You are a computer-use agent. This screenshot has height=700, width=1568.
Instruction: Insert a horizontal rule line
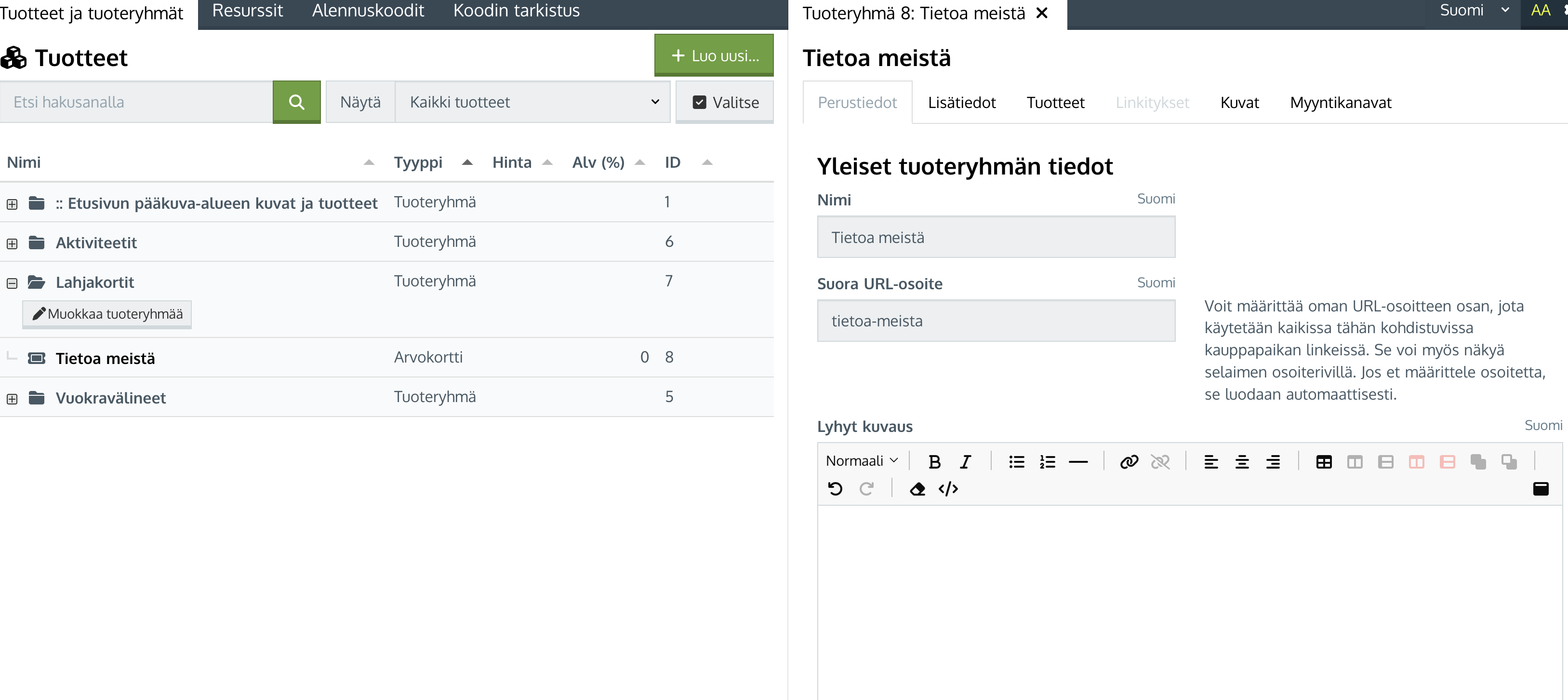[x=1078, y=462]
